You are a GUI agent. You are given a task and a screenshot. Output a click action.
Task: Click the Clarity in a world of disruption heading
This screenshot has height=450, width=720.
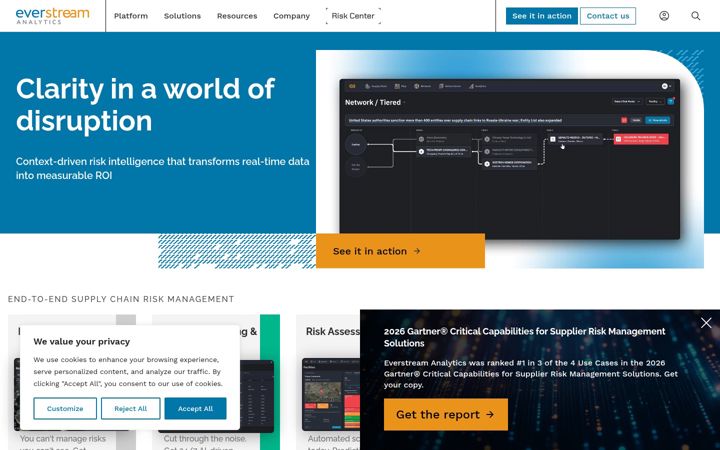(x=146, y=105)
